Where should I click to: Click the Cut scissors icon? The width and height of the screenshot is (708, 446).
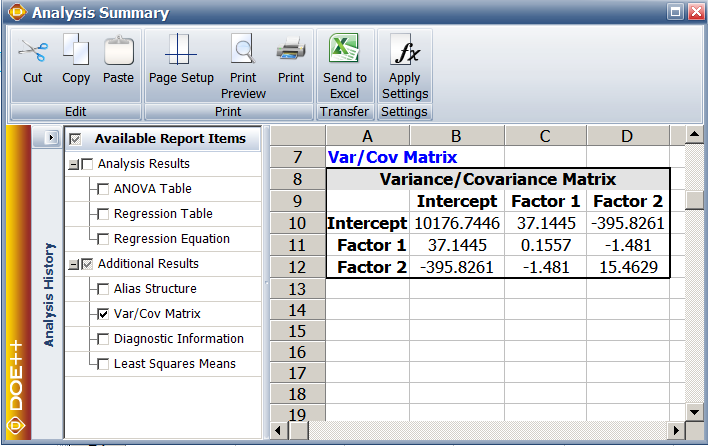pos(33,51)
